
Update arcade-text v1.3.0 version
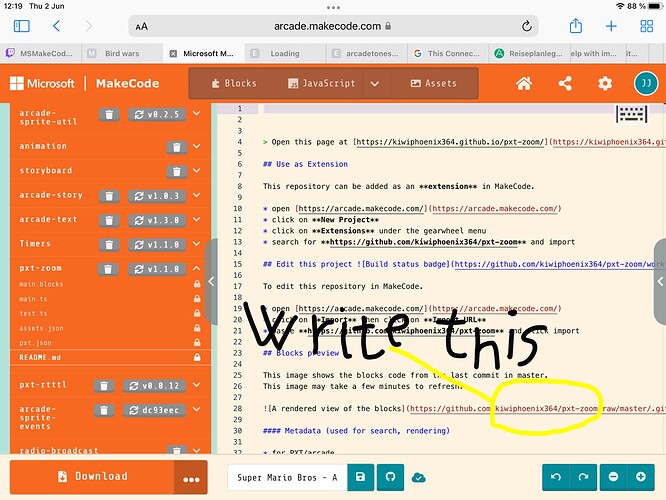(157, 220)
